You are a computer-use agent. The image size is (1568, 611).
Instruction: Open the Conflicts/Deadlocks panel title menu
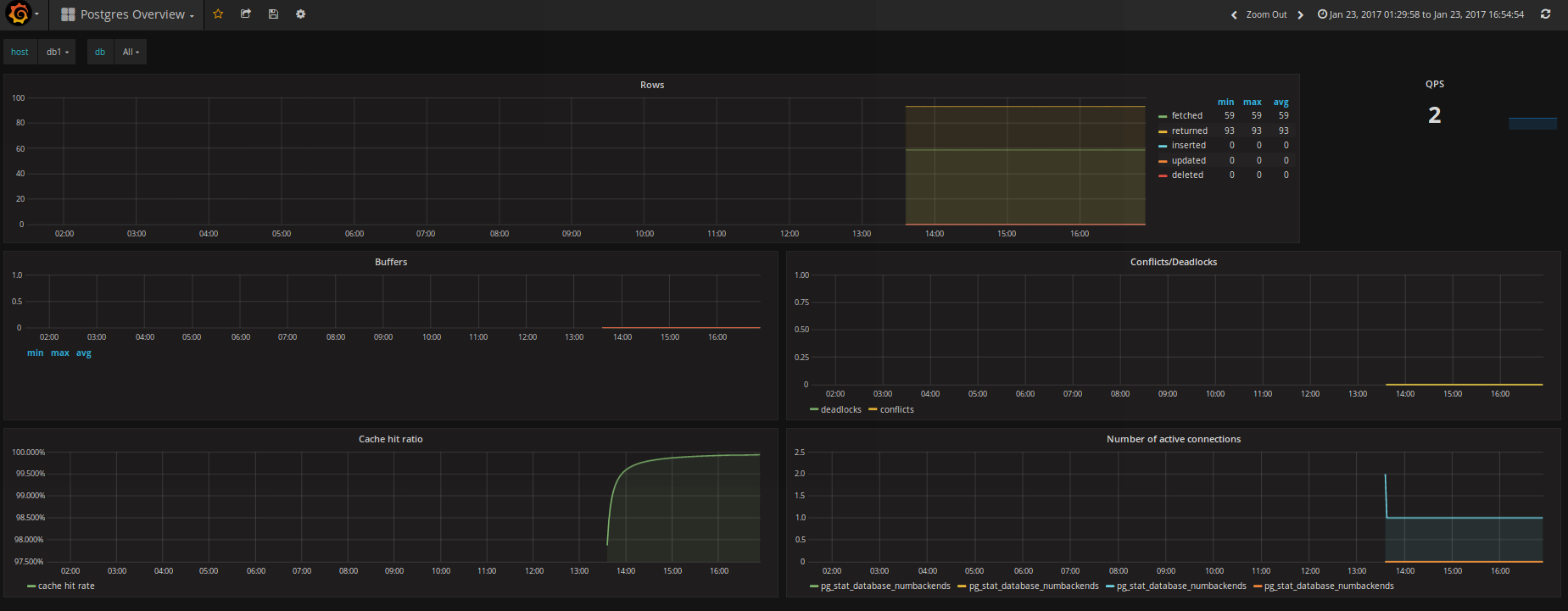1174,262
